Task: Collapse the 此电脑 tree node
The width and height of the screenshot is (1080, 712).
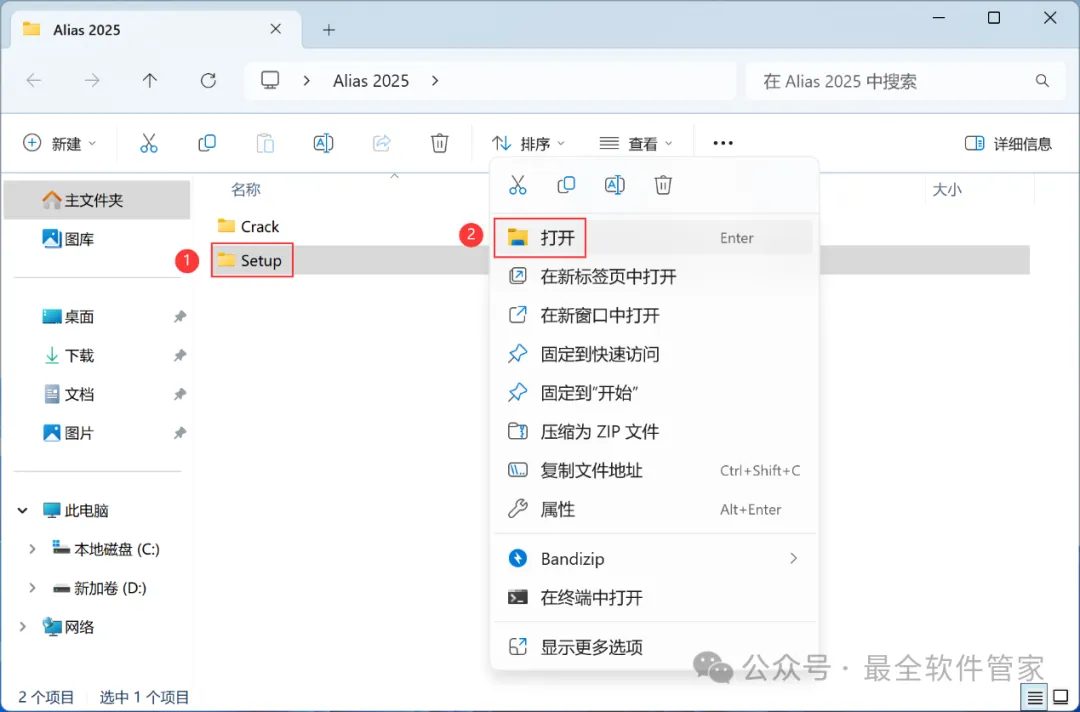Action: pos(23,510)
